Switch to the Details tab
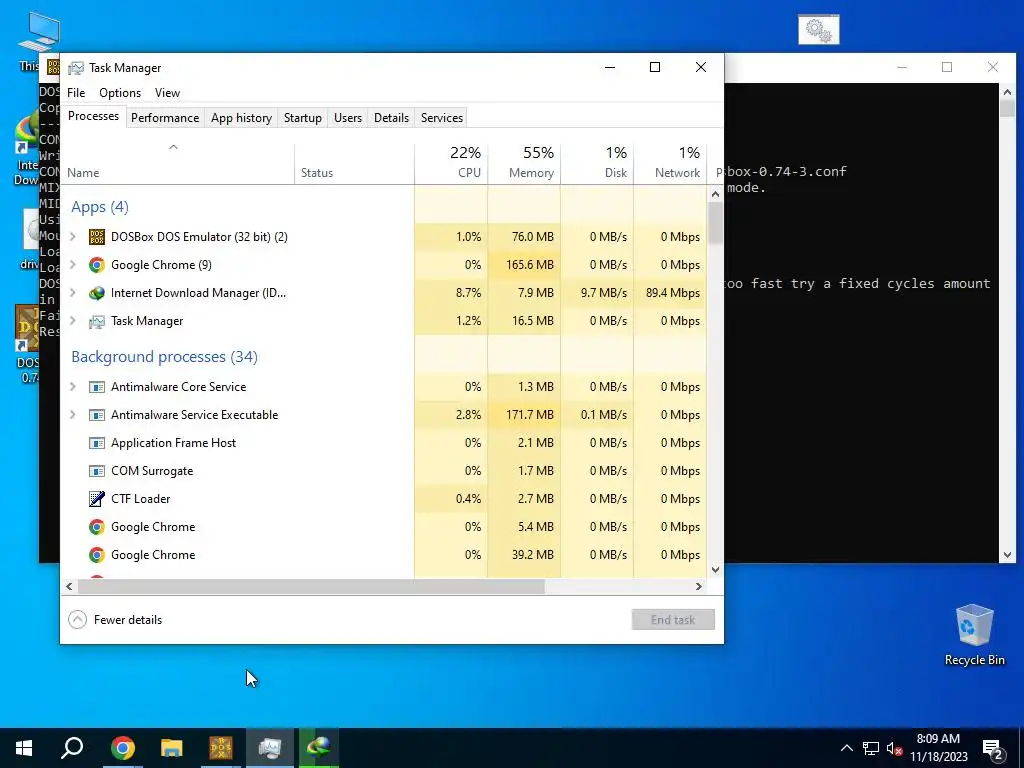This screenshot has width=1024, height=768. [391, 118]
